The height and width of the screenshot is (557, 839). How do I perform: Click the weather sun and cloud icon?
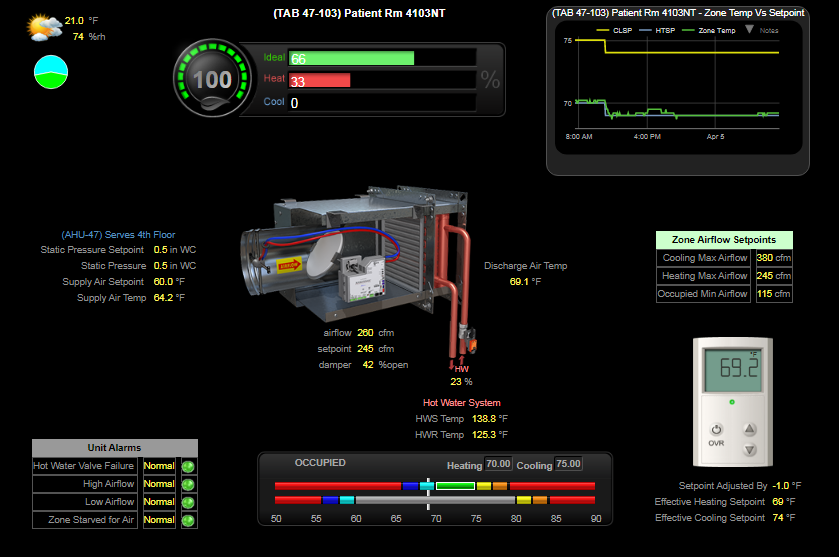click(44, 28)
